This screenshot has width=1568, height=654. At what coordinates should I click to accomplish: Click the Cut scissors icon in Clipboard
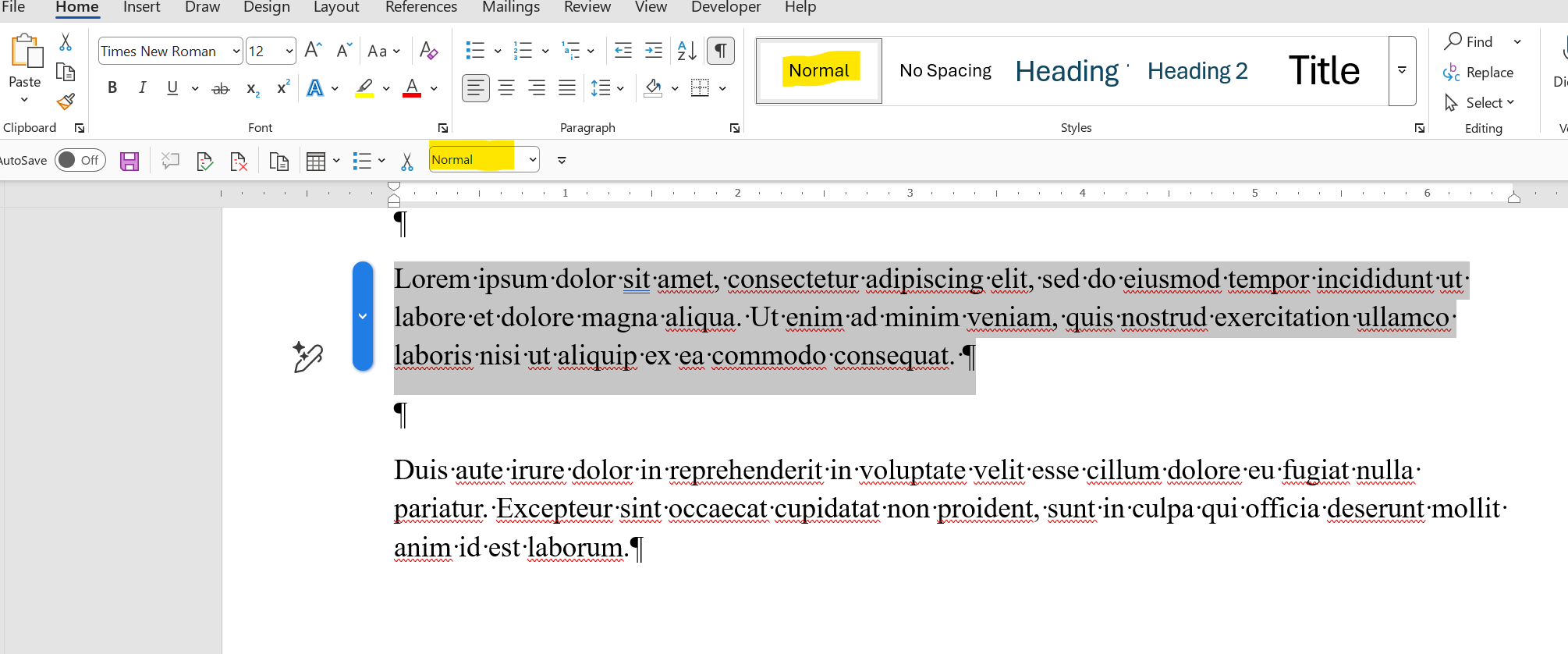coord(66,42)
